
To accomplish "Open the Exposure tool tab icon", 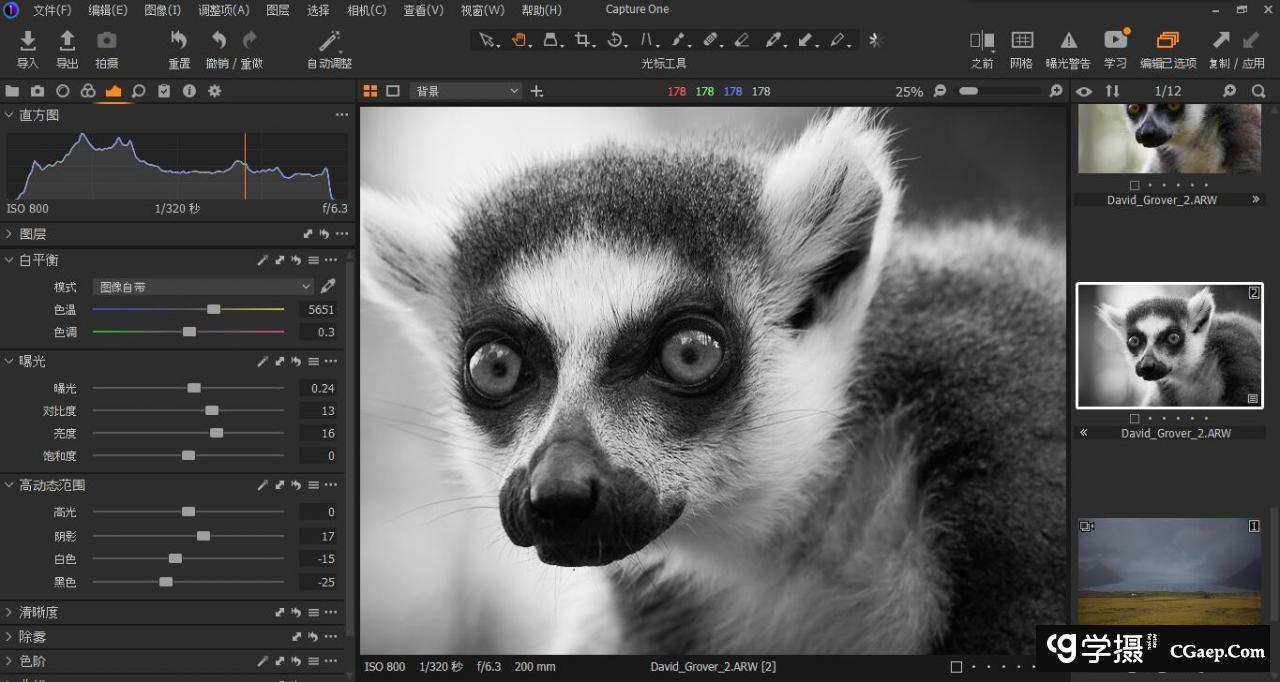I will click(113, 91).
